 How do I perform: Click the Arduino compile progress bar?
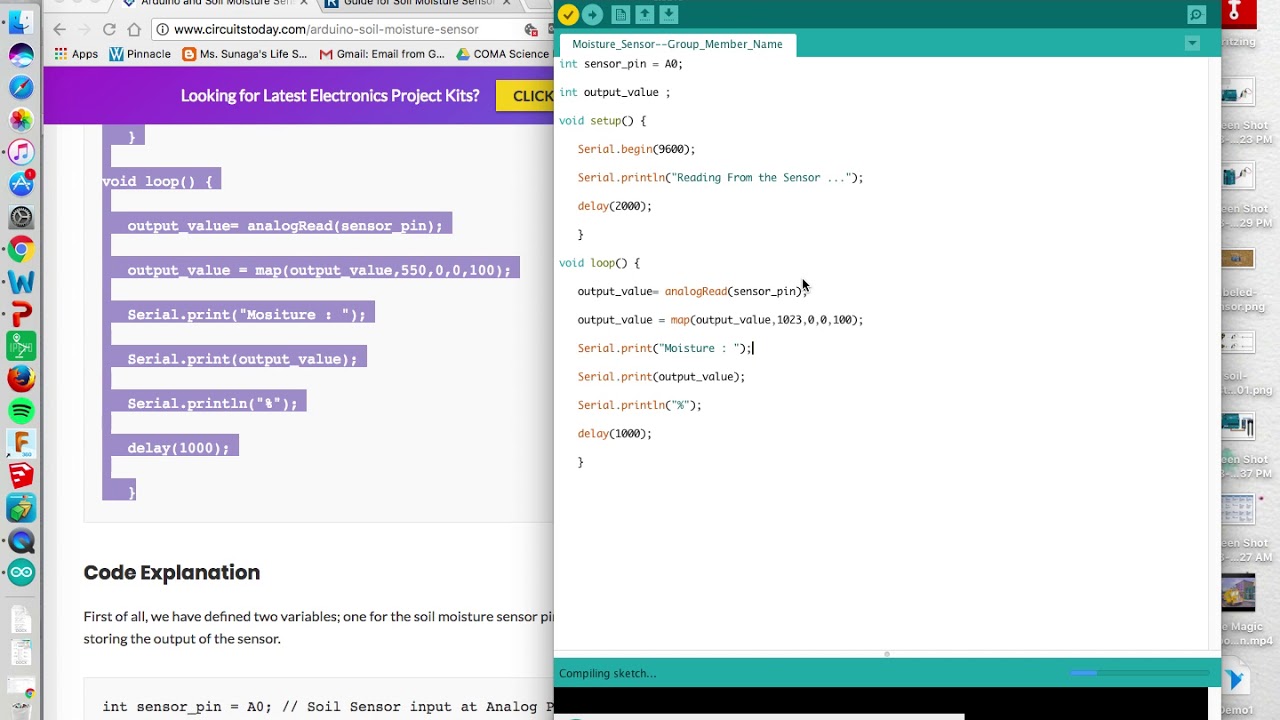tap(1138, 673)
